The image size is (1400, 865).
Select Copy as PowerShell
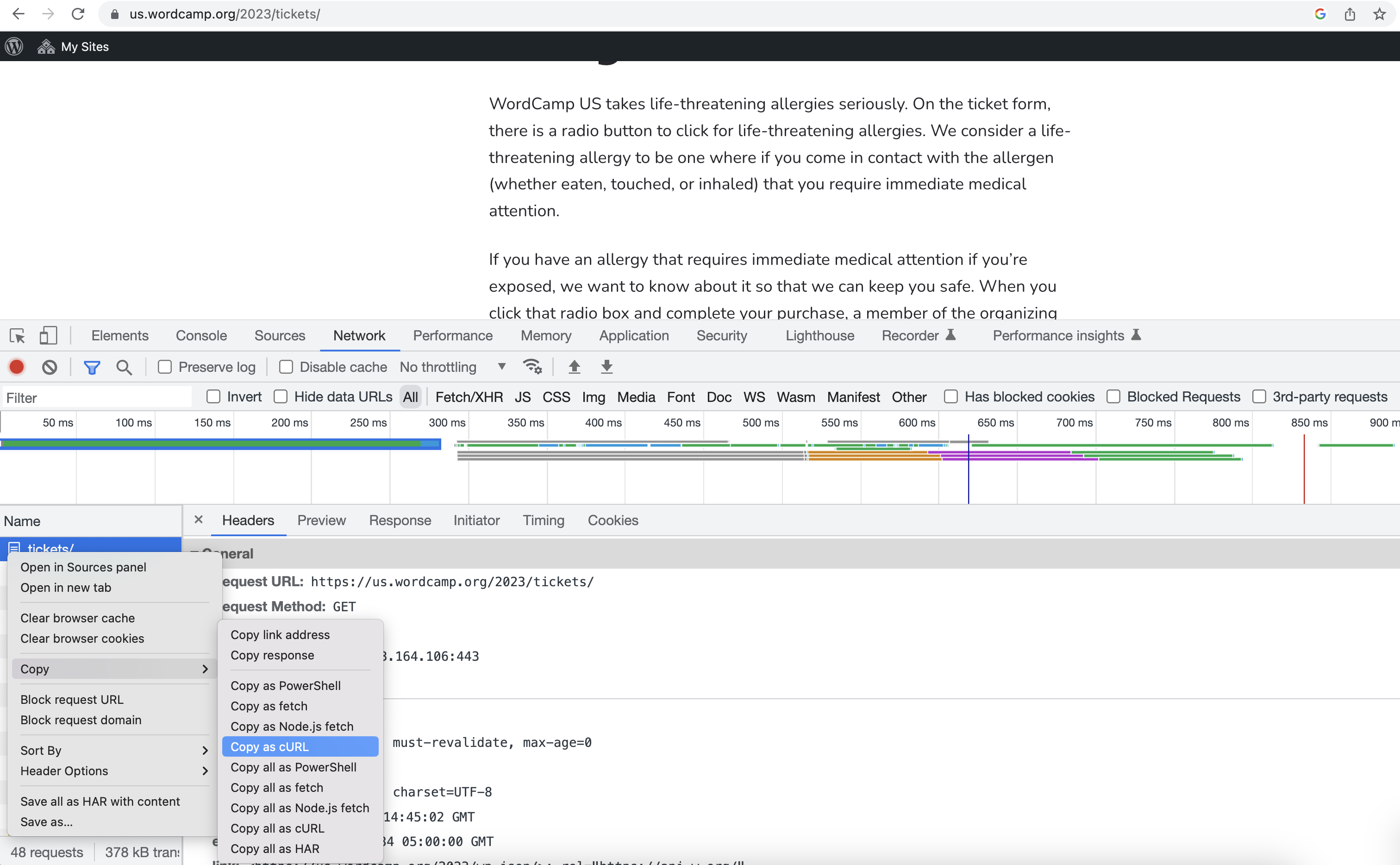(x=300, y=685)
